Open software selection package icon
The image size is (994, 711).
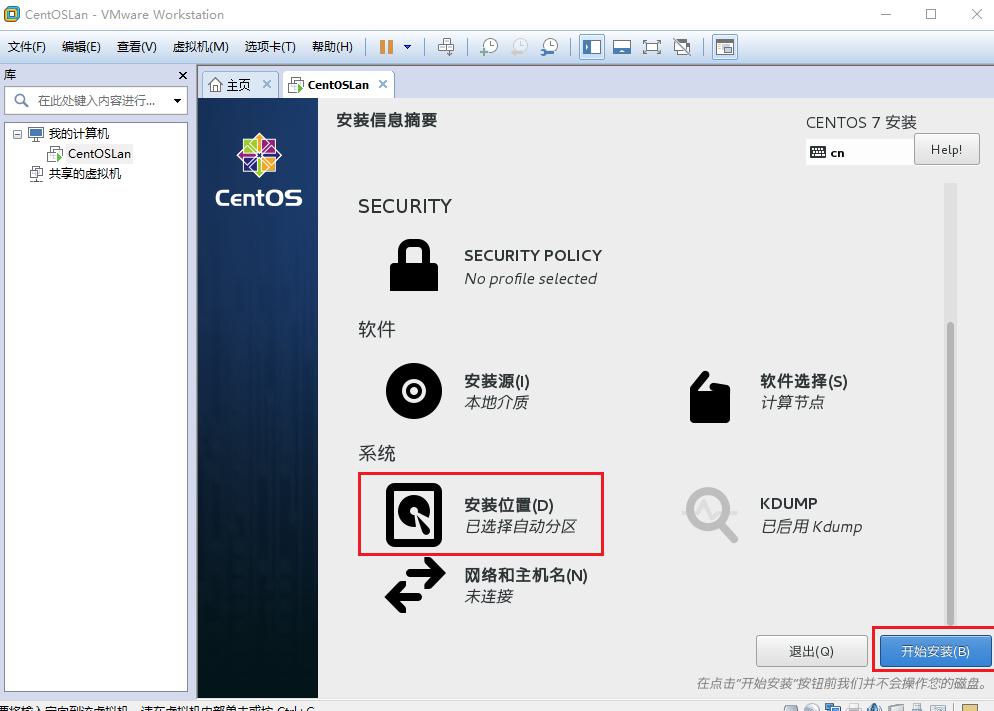[710, 397]
